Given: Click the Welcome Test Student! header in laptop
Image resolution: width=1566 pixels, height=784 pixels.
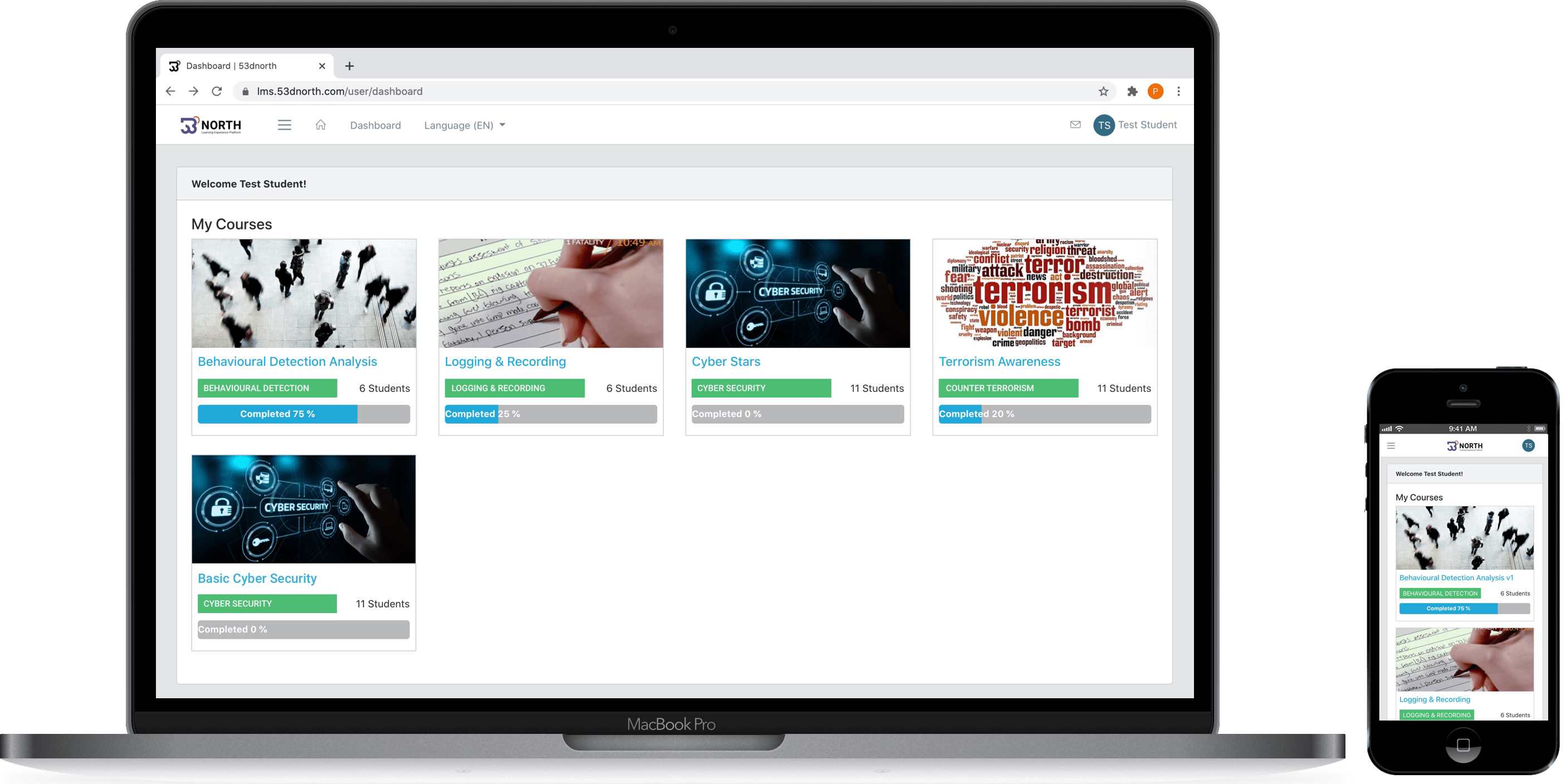Looking at the screenshot, I should (x=248, y=184).
